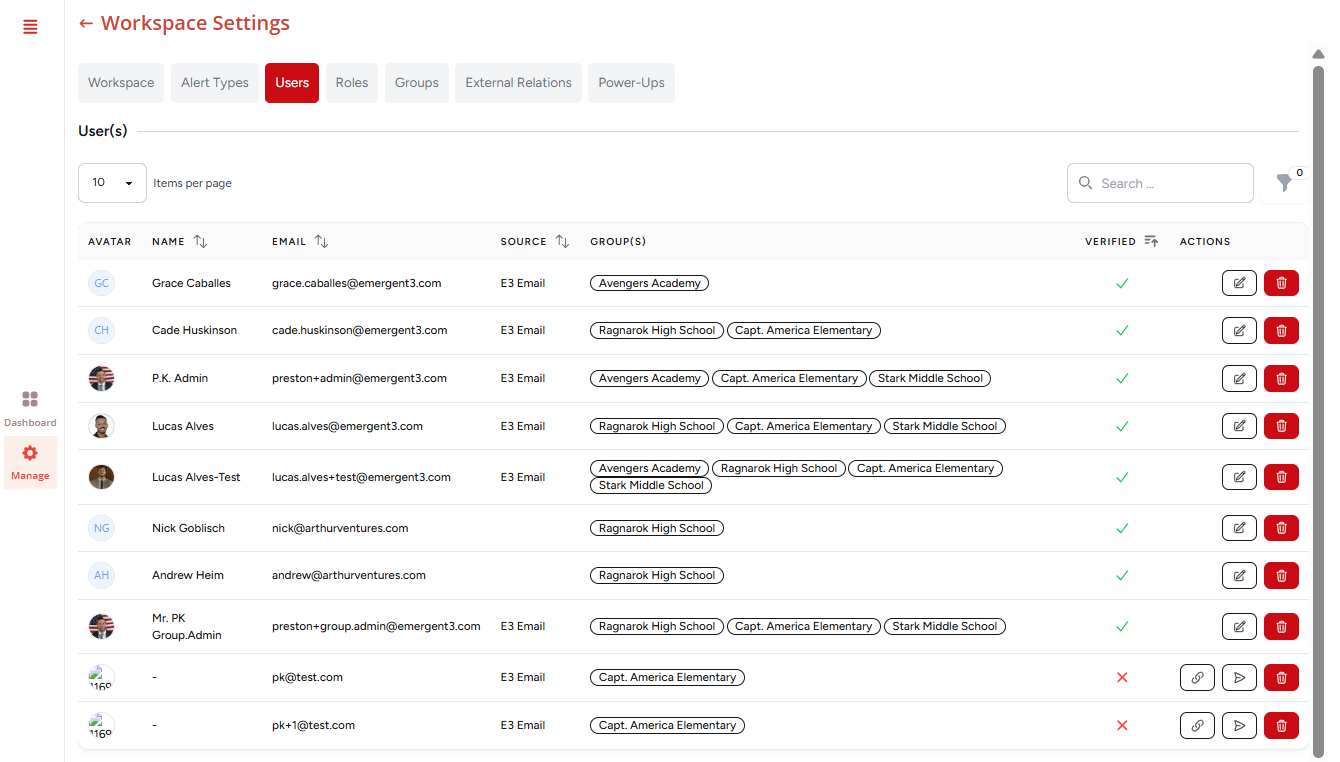Edit Grace Caballes user entry
This screenshot has height=762, width=1340.
point(1239,283)
